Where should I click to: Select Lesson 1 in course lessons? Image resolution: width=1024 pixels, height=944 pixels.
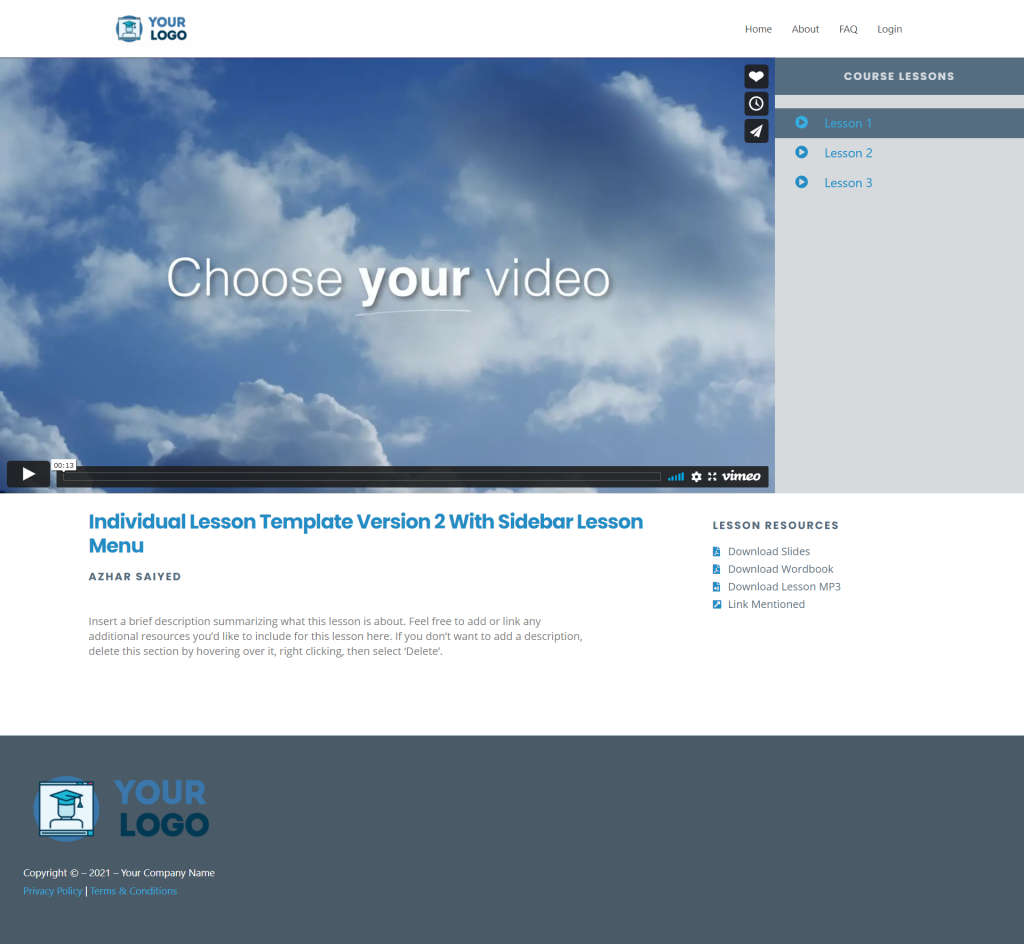899,123
